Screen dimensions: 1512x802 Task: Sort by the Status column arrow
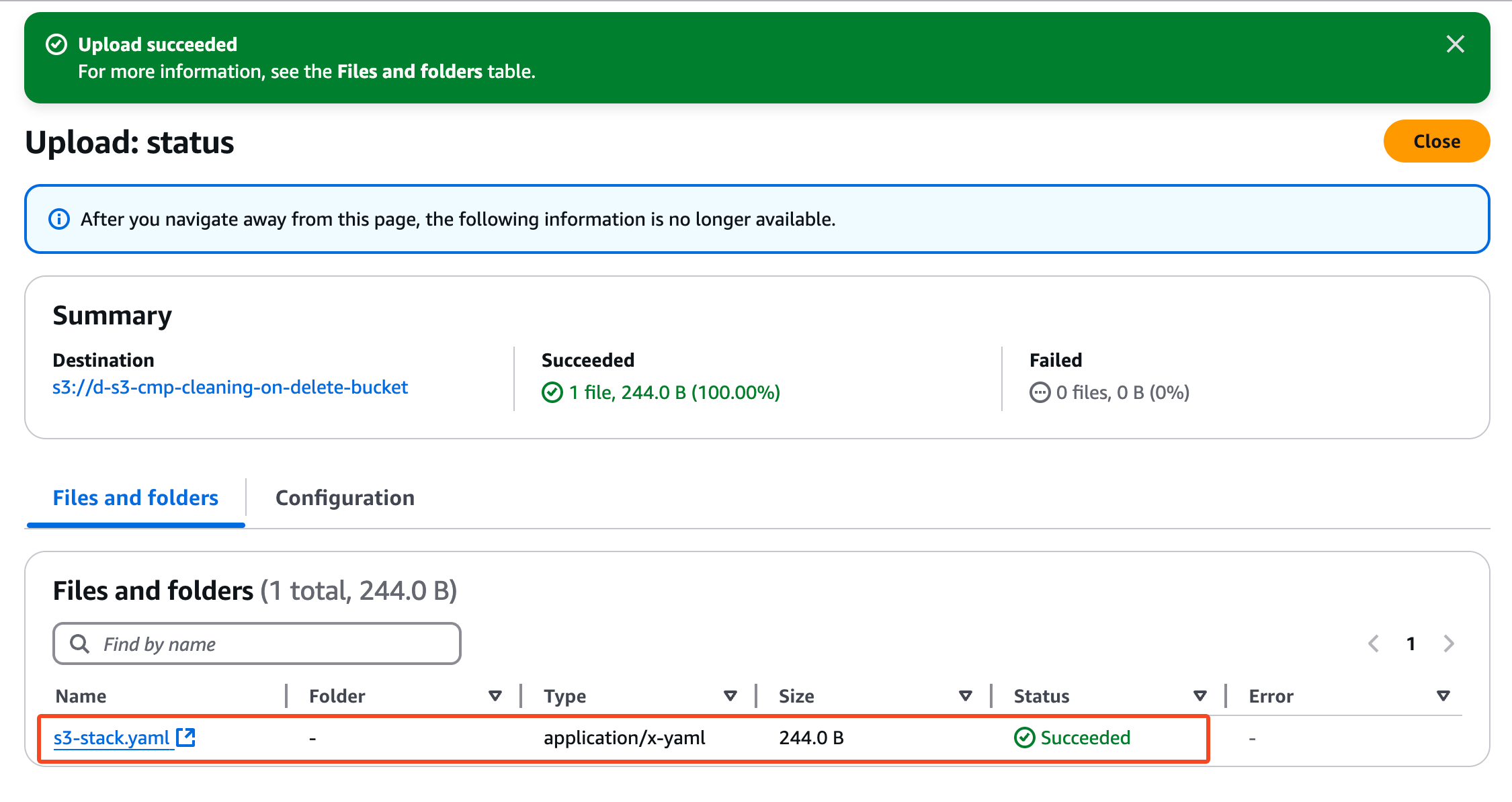(1200, 696)
